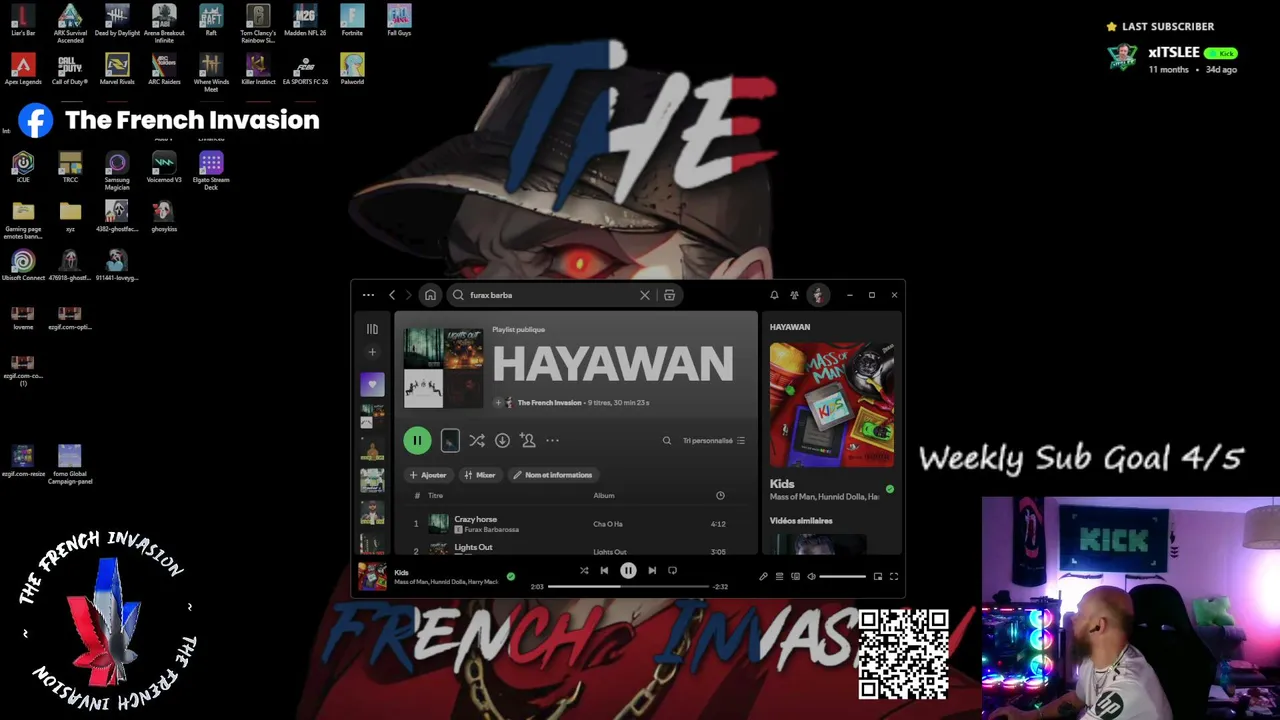The height and width of the screenshot is (720, 1280).
Task: Click Kids album art in right panel
Action: (832, 405)
